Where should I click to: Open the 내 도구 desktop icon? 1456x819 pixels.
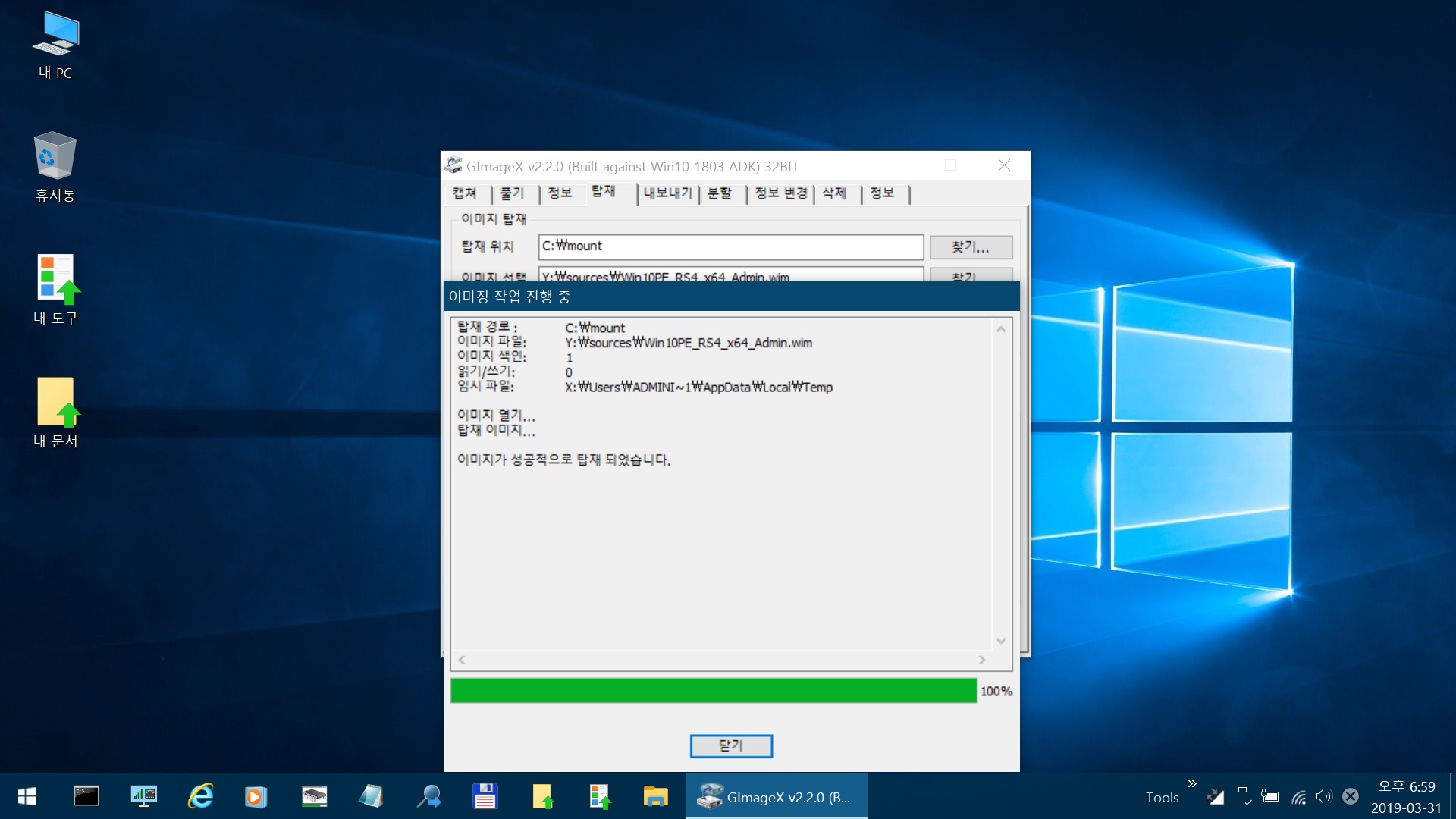point(55,290)
